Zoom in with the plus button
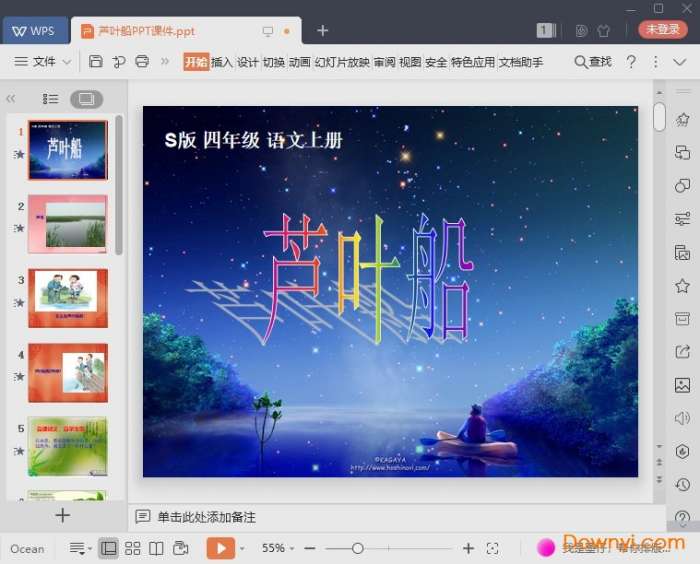This screenshot has width=700, height=564. [x=468, y=548]
